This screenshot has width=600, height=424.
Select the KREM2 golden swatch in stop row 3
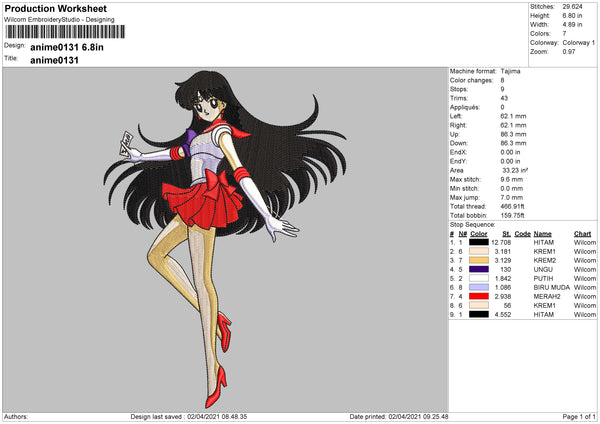[x=479, y=260]
